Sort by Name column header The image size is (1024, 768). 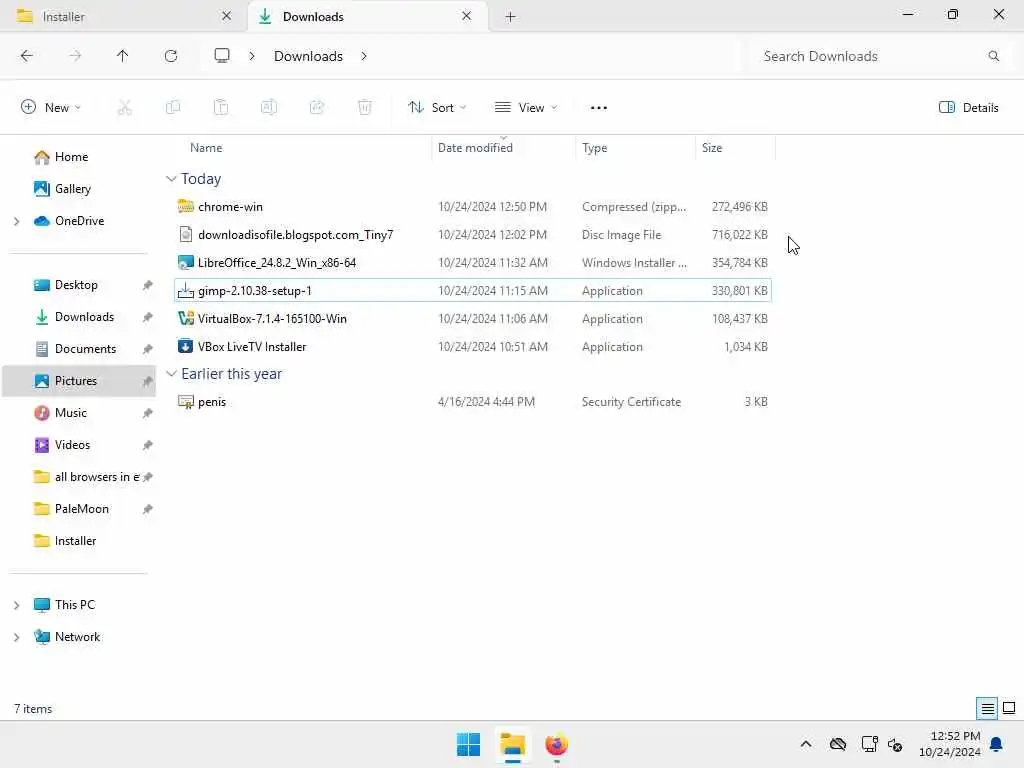(206, 148)
